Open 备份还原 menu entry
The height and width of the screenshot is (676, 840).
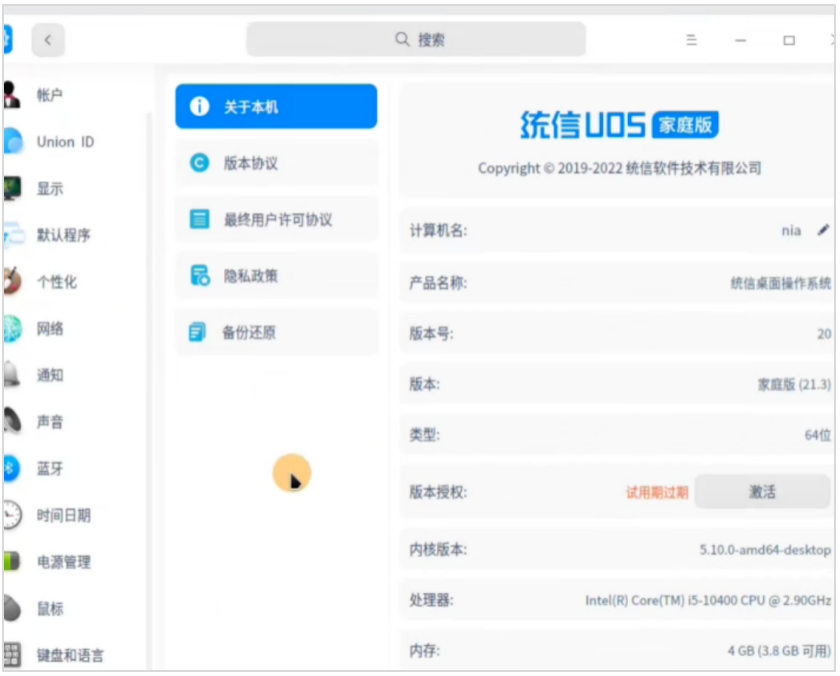coord(276,332)
